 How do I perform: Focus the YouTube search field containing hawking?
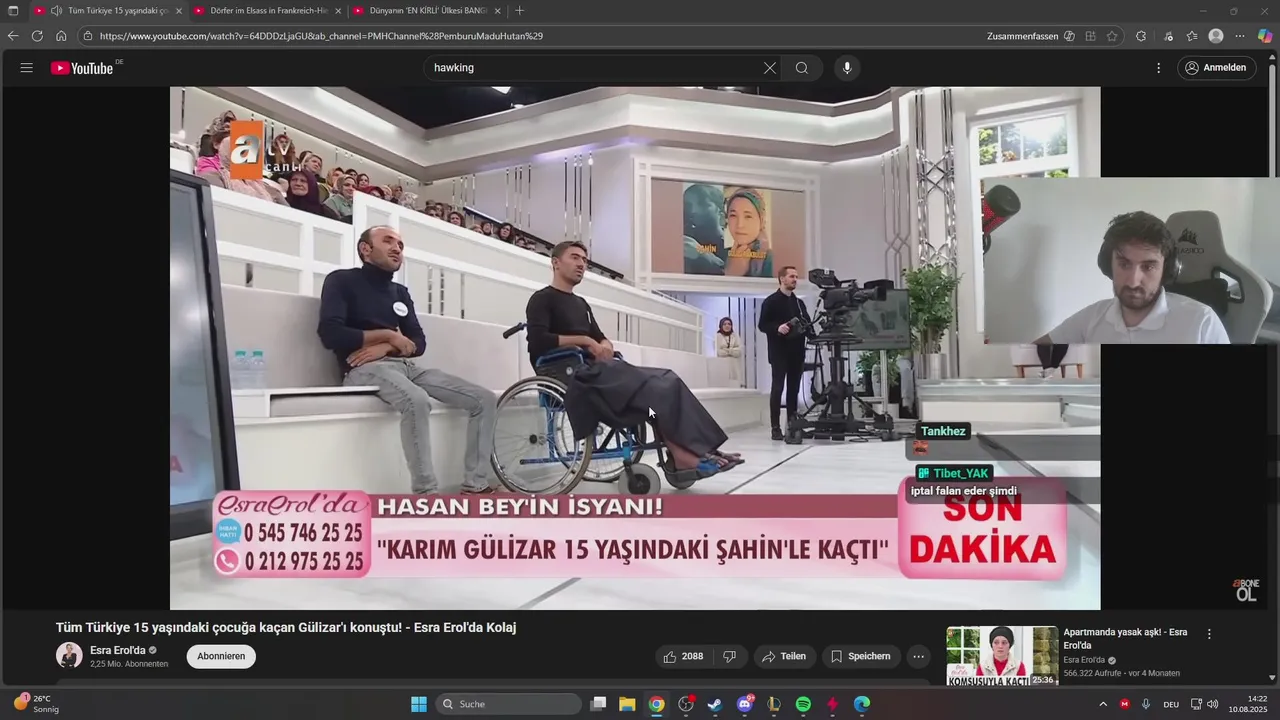[593, 68]
